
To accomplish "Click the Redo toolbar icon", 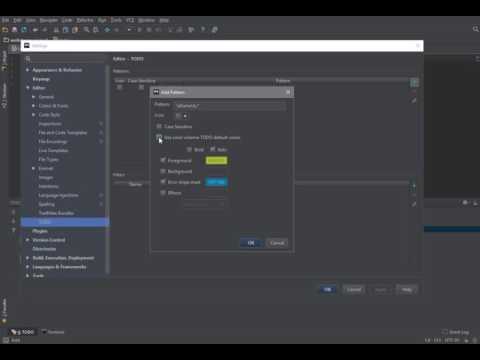I will point(45,30).
